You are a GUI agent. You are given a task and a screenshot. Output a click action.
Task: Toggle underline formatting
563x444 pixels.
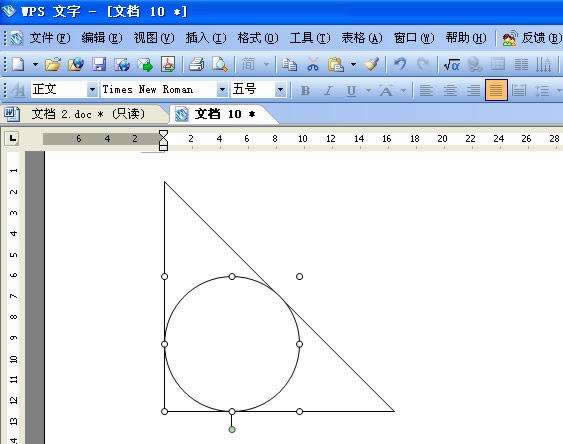(x=351, y=90)
